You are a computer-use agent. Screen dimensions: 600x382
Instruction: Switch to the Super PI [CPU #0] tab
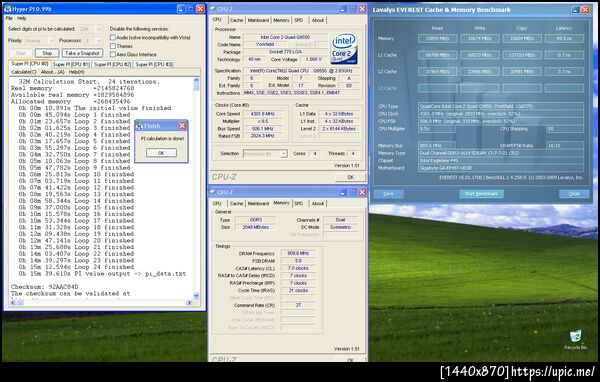tap(30, 64)
